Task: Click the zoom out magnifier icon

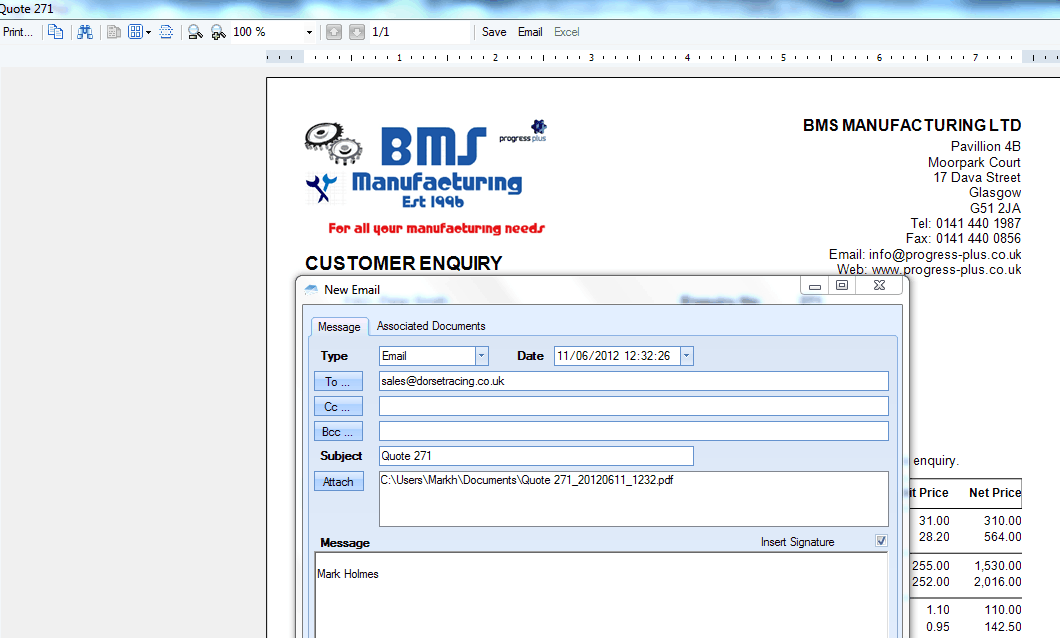Action: pos(196,32)
